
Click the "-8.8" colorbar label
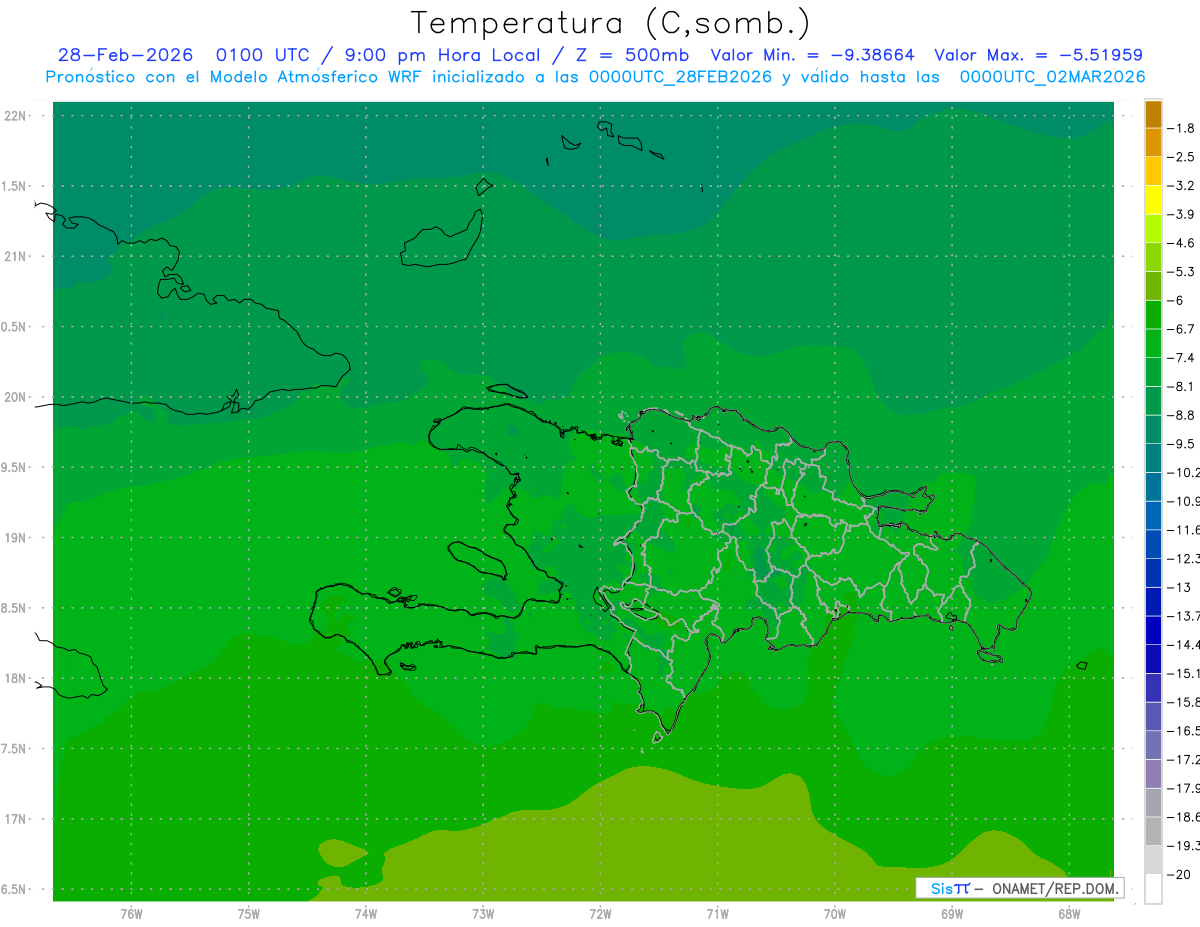1181,415
